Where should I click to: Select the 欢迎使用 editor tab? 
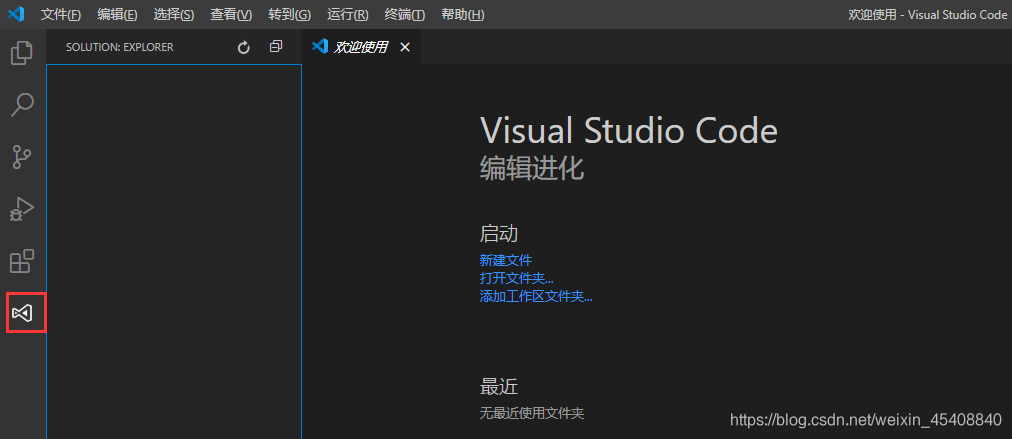tap(361, 46)
